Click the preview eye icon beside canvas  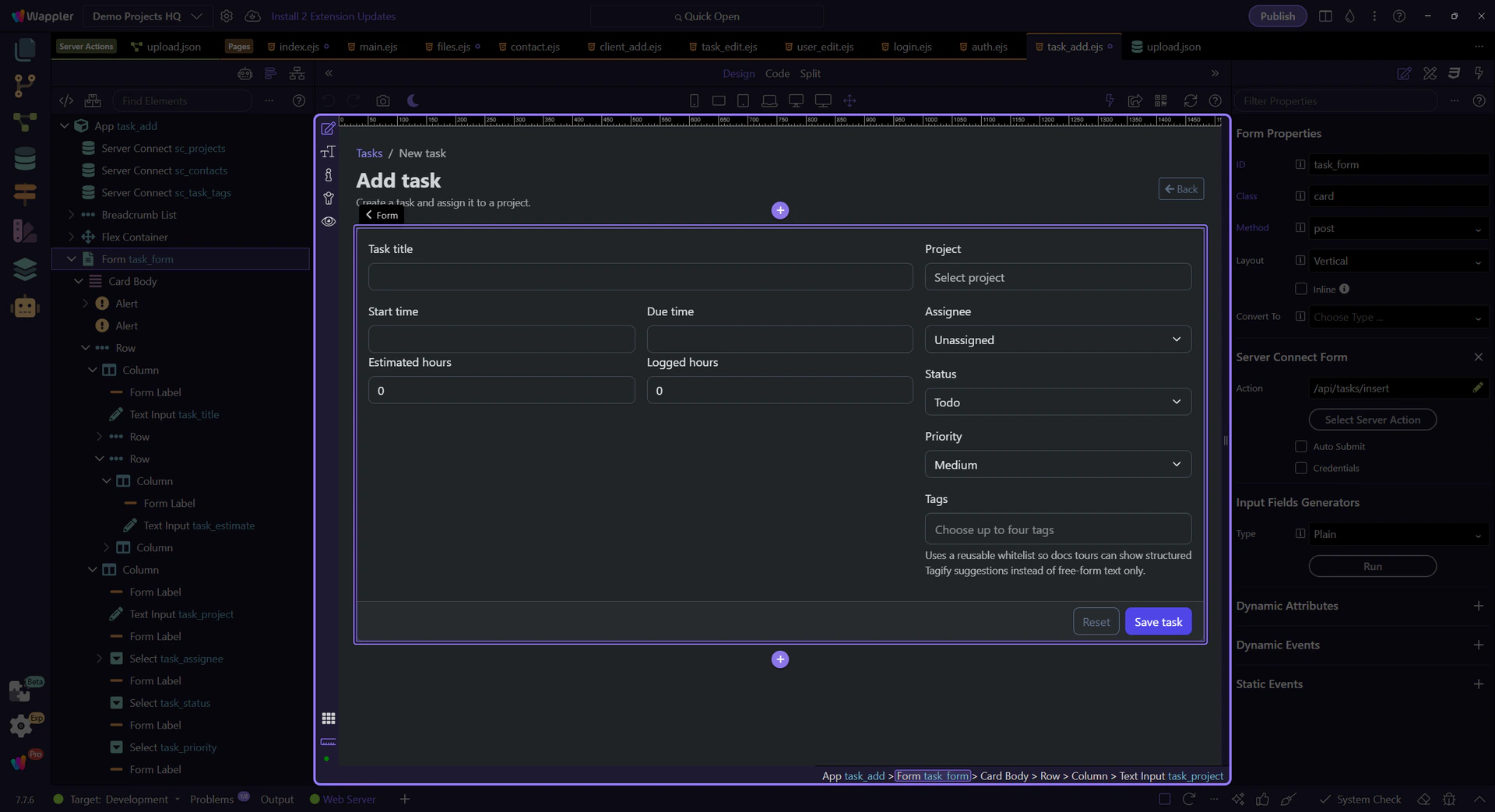[329, 221]
